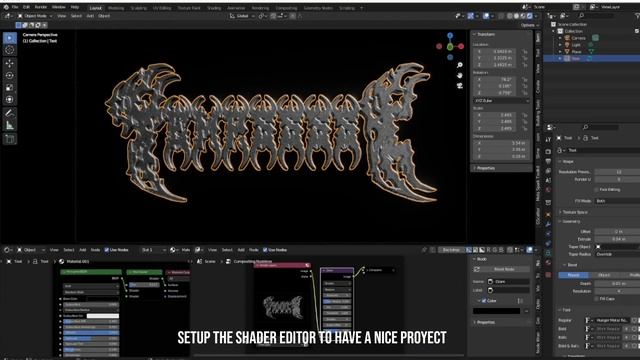Switch to rendered viewport shading mode
Viewport: 640px width, 360px height.
click(529, 16)
